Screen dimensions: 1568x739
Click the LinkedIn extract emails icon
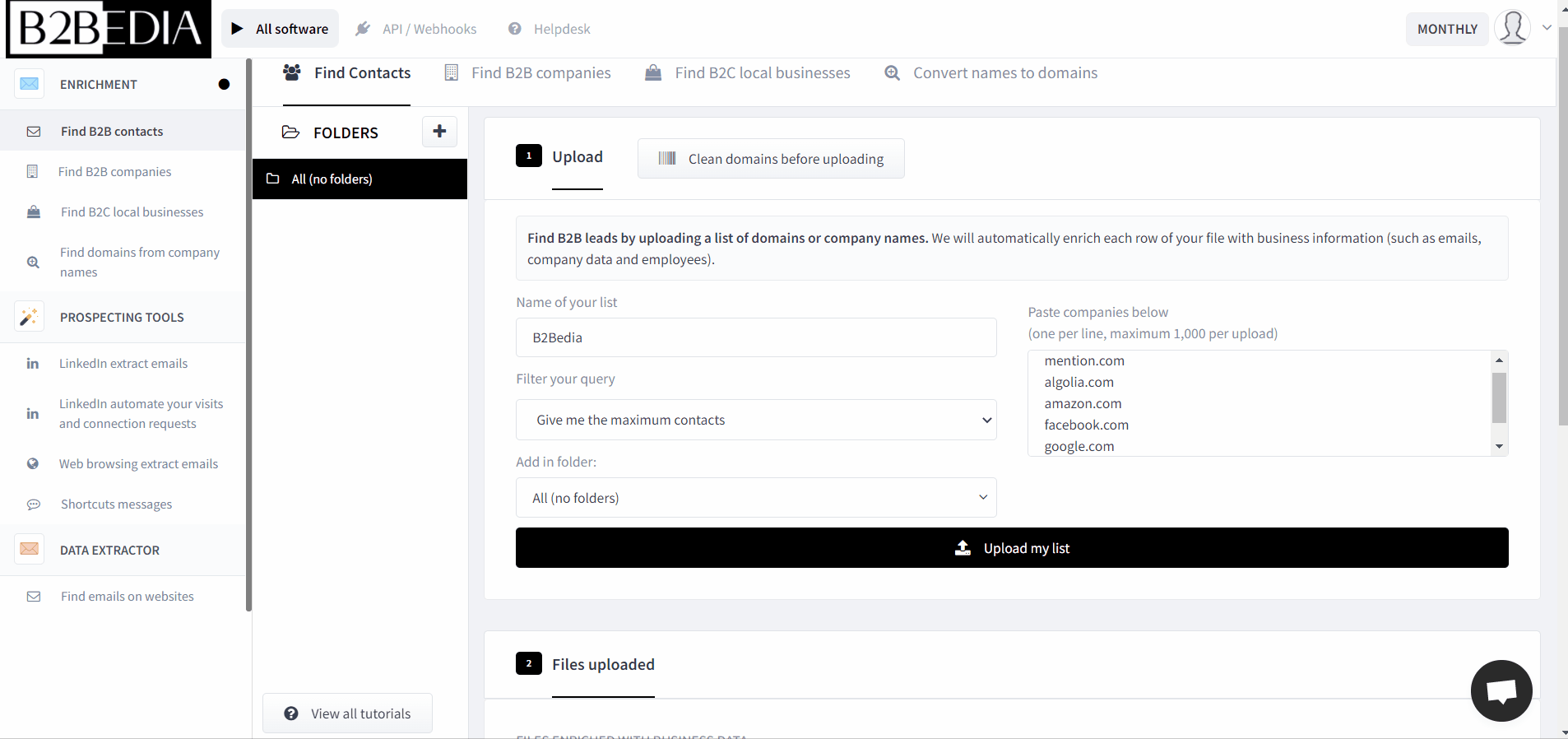(33, 364)
